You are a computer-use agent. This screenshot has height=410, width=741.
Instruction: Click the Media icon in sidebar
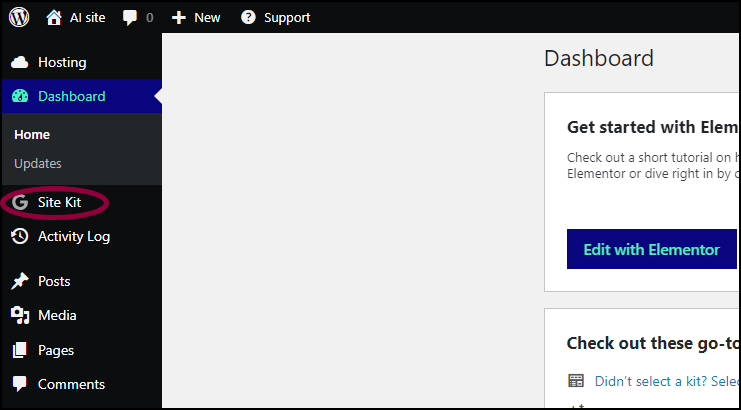(20, 316)
